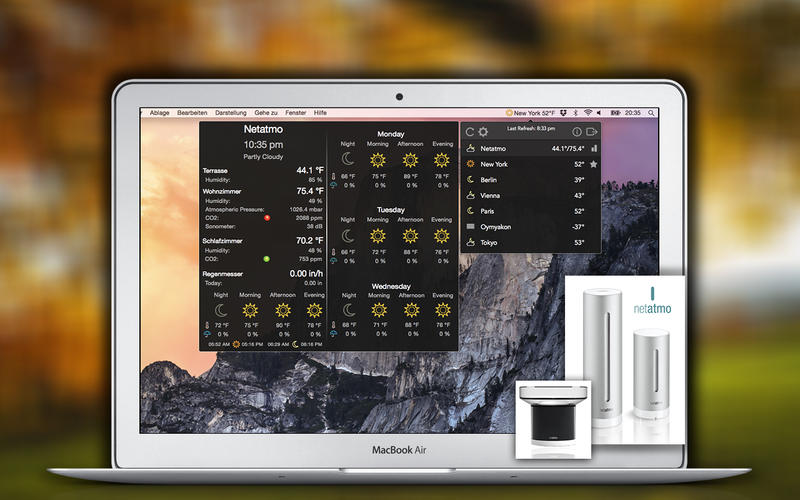Click the Wi-Fi icon in menu bar
Image resolution: width=800 pixels, height=500 pixels.
tap(588, 113)
